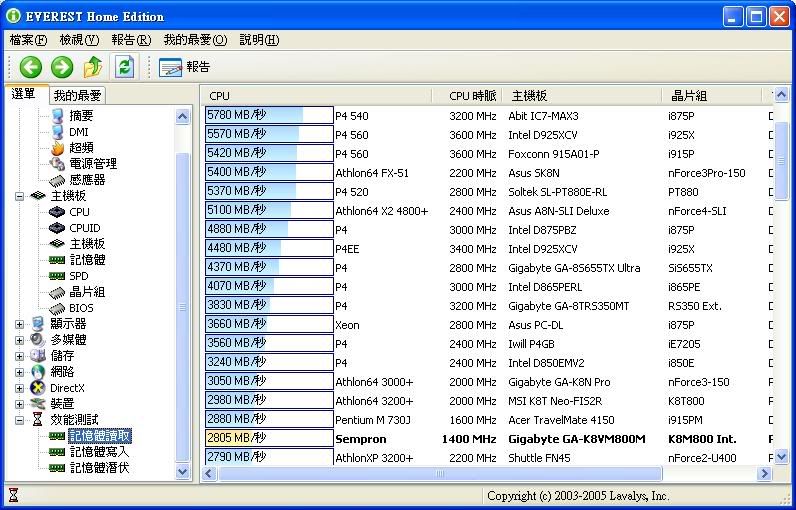Click the 報告 report toolbar button
The width and height of the screenshot is (796, 510).
click(185, 67)
